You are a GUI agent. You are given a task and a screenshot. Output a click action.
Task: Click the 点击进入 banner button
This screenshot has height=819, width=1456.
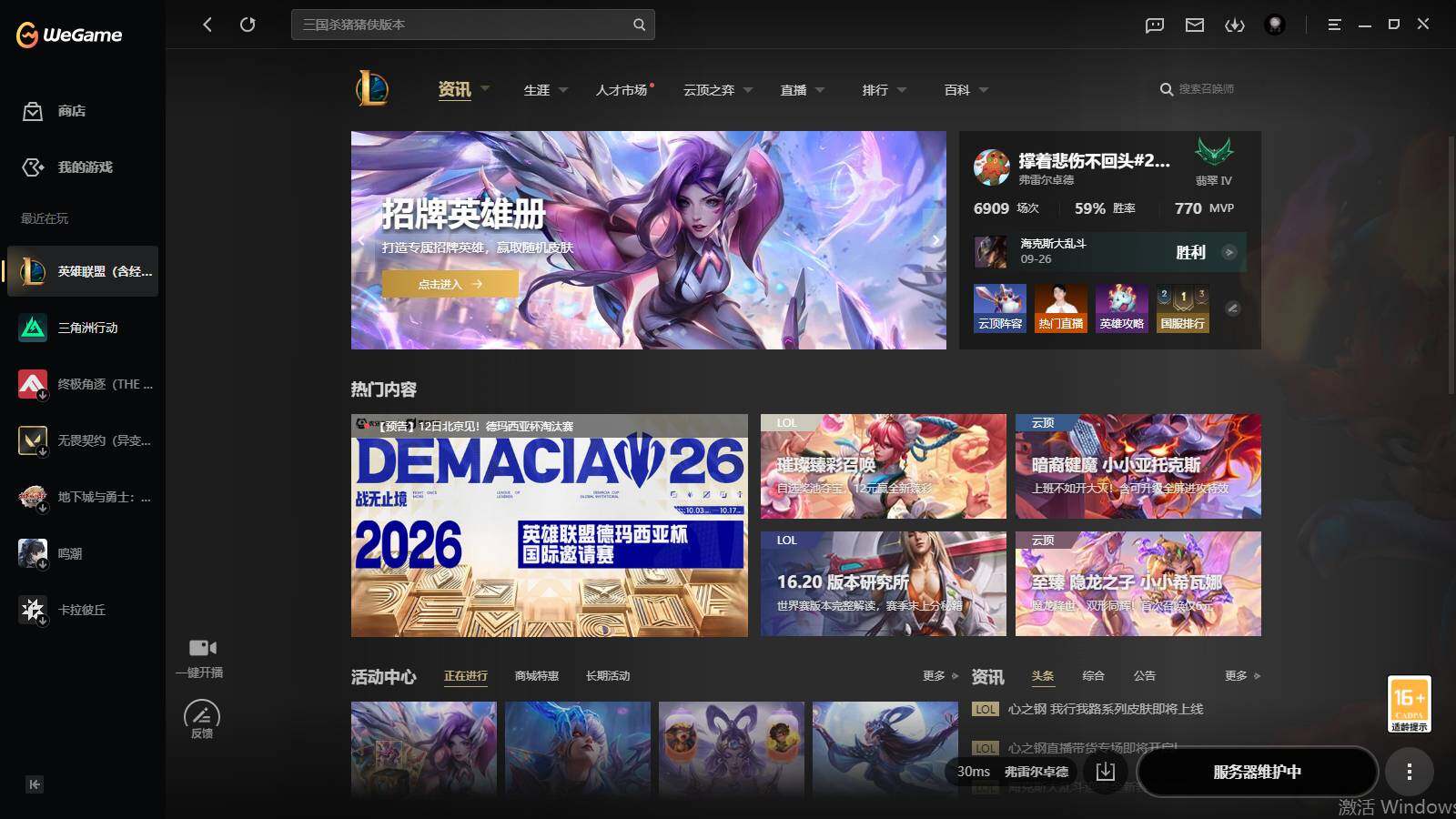tap(450, 284)
